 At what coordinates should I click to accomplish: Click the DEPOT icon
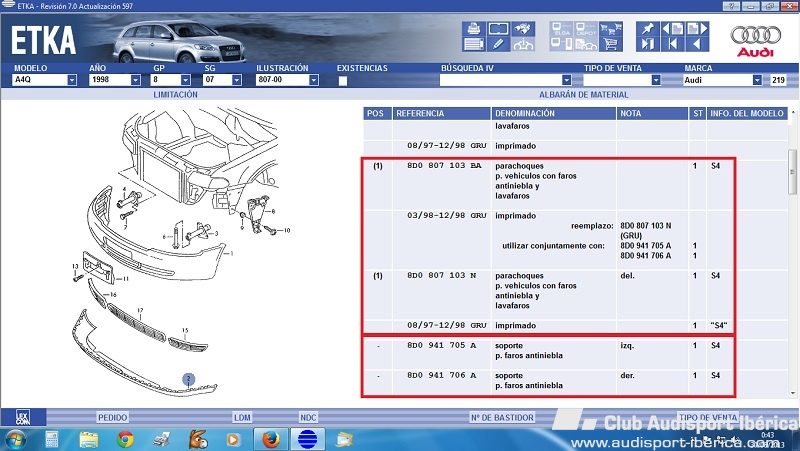[x=586, y=29]
